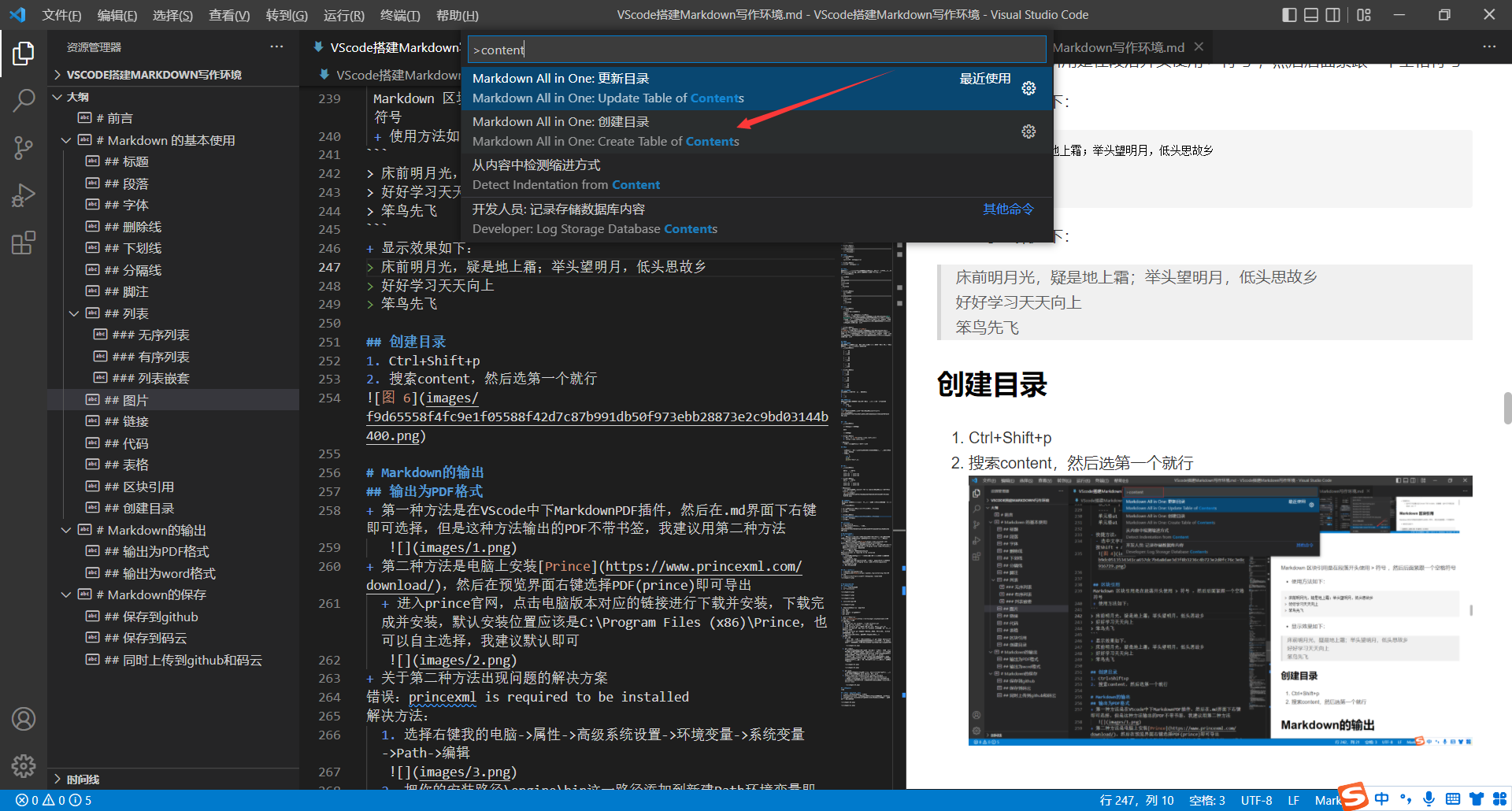Open preview editor more actions ellipsis
Viewport: 1512px width, 811px height.
1489,47
